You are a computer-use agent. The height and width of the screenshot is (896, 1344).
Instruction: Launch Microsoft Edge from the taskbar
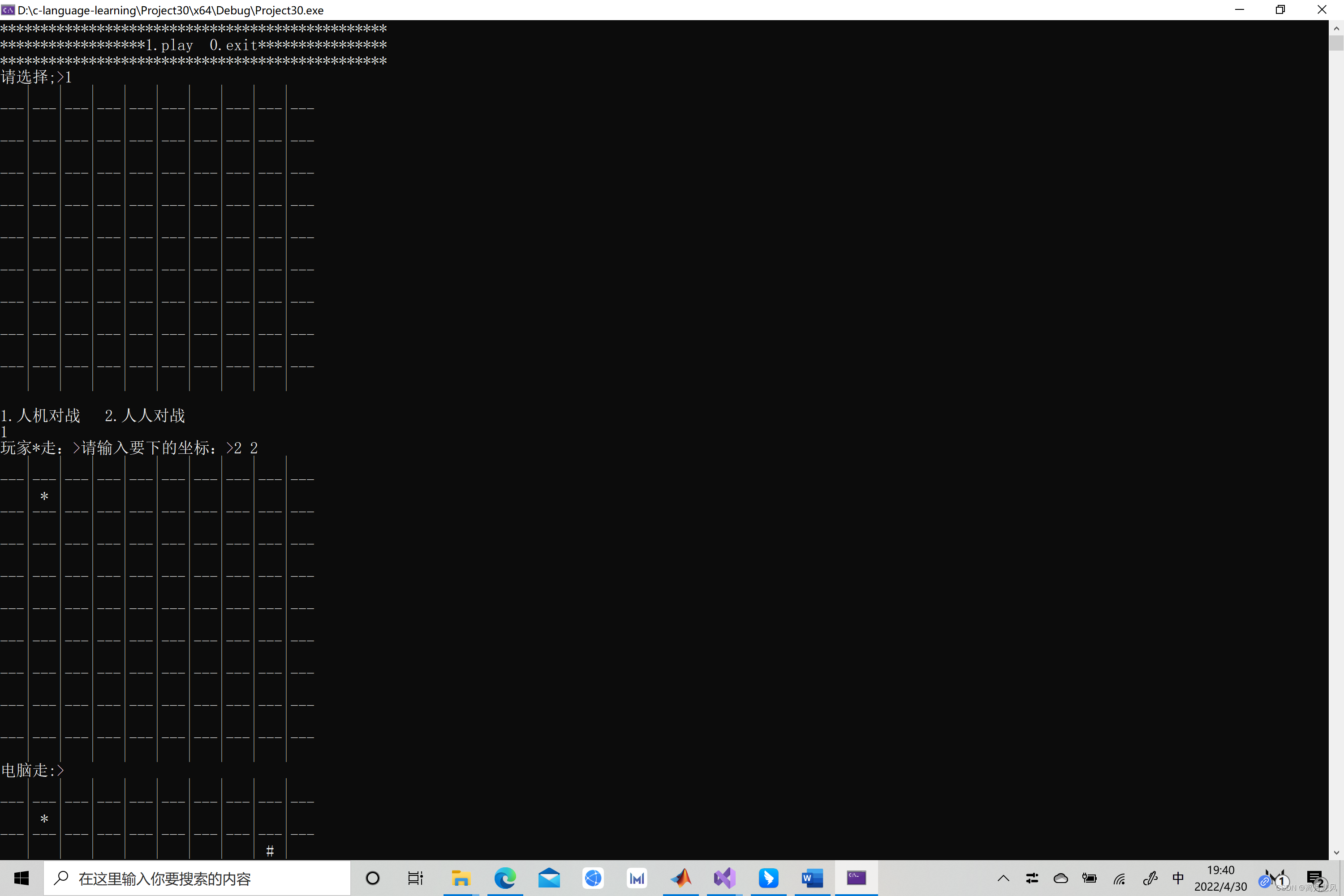tap(504, 878)
